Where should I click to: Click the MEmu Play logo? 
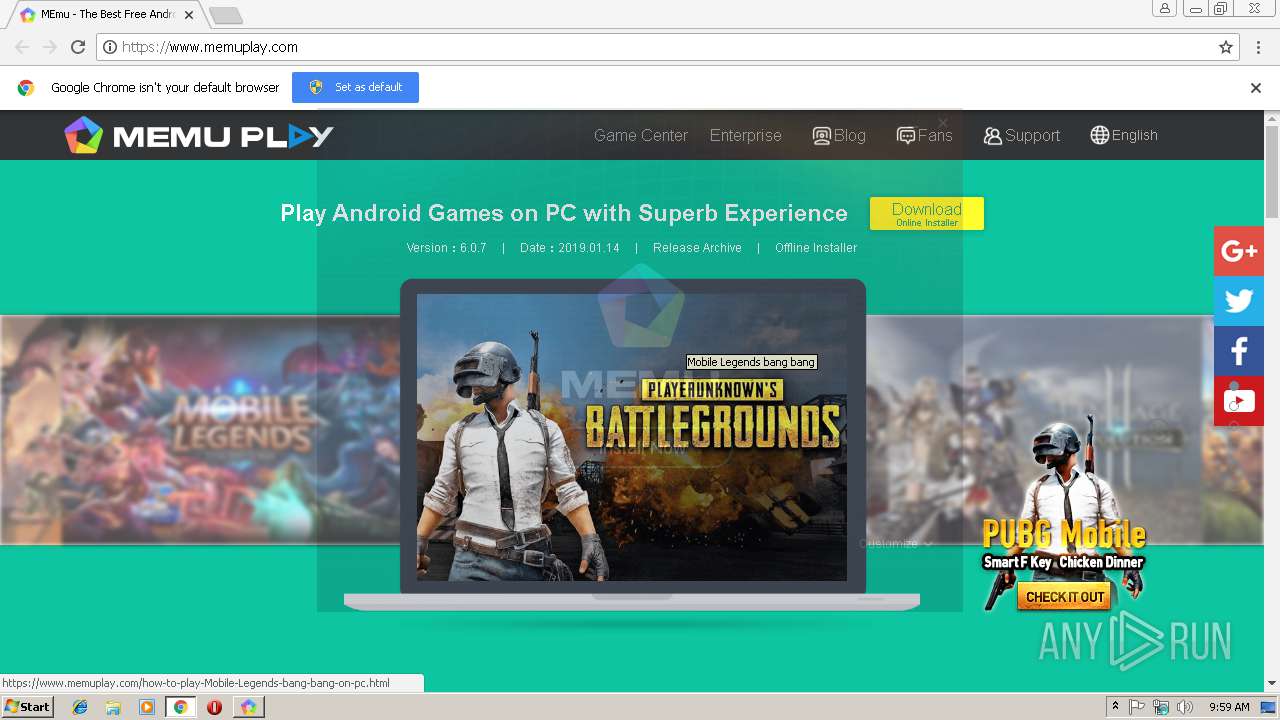click(199, 135)
